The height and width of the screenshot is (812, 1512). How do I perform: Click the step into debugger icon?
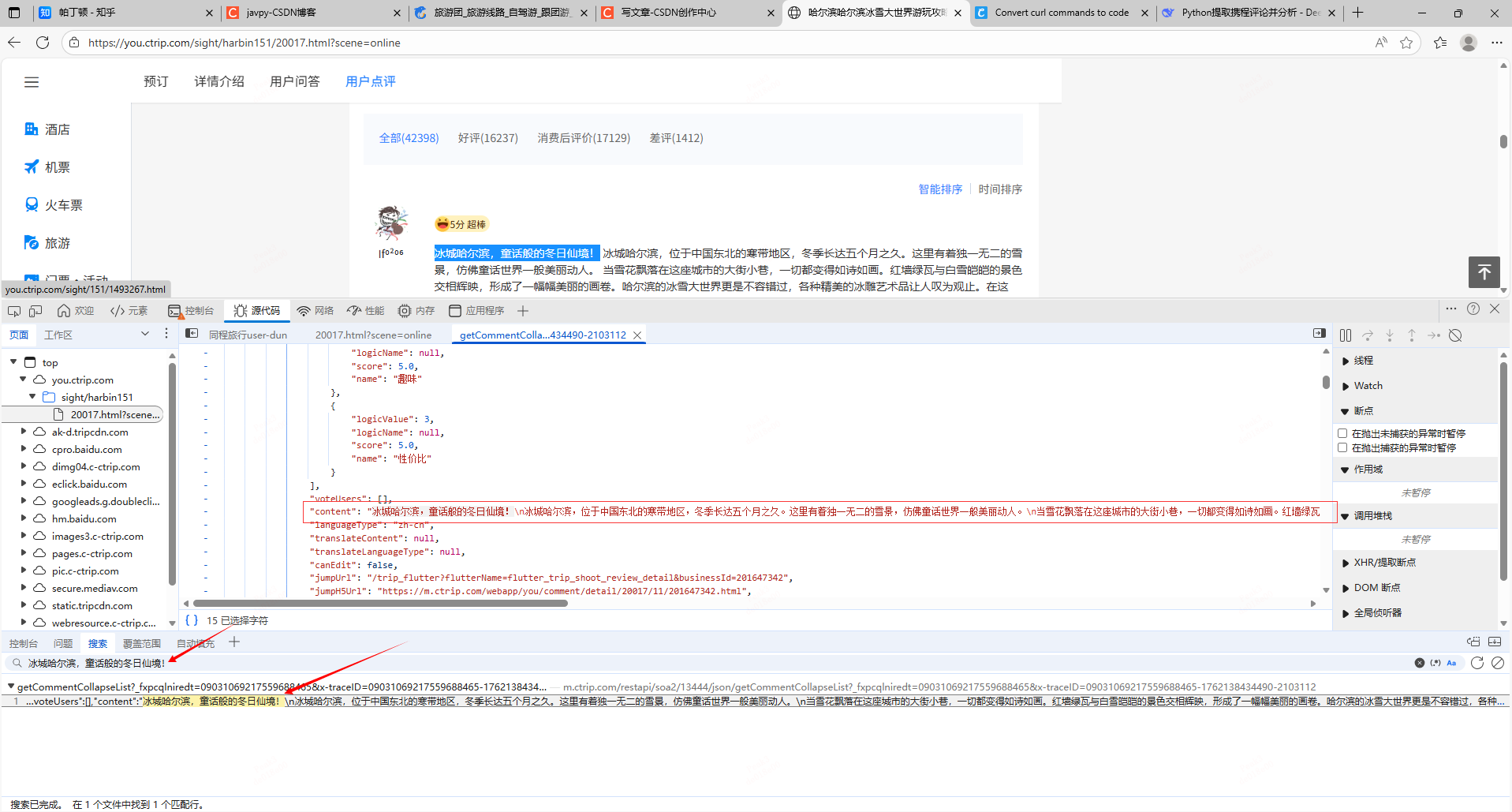(x=1390, y=335)
